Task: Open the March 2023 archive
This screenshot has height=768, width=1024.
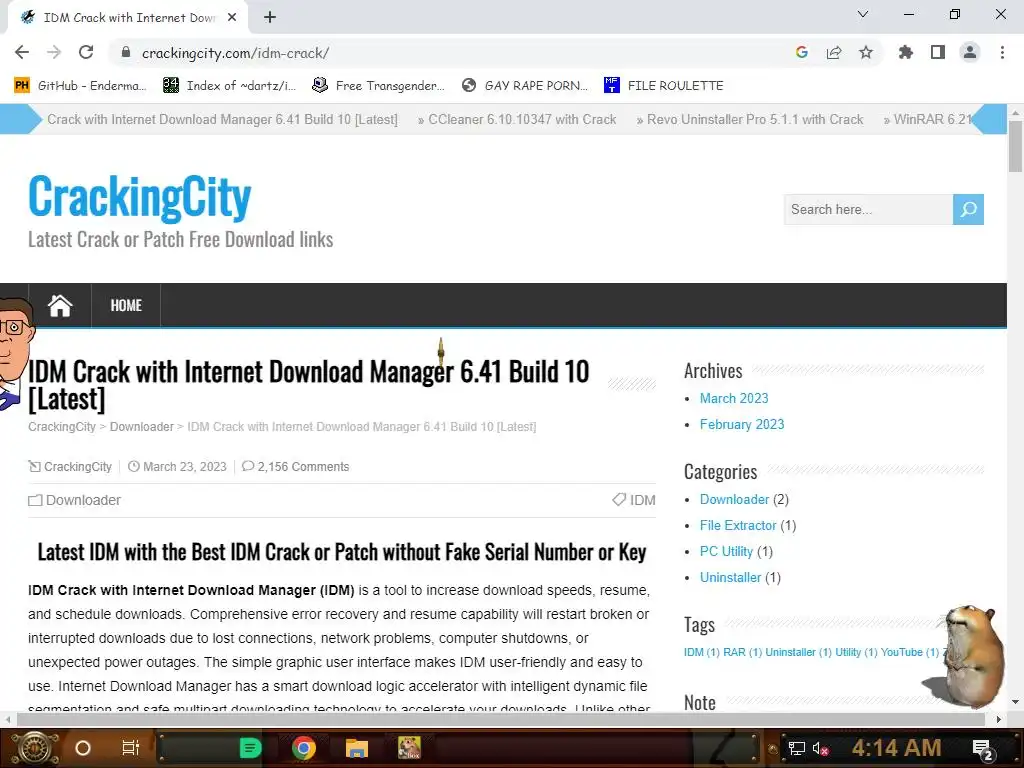Action: pos(734,398)
